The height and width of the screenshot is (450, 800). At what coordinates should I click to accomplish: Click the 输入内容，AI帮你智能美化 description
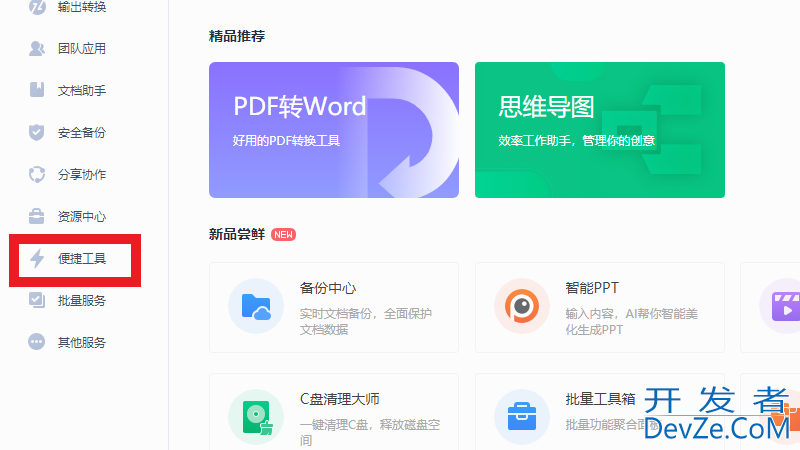tap(631, 321)
